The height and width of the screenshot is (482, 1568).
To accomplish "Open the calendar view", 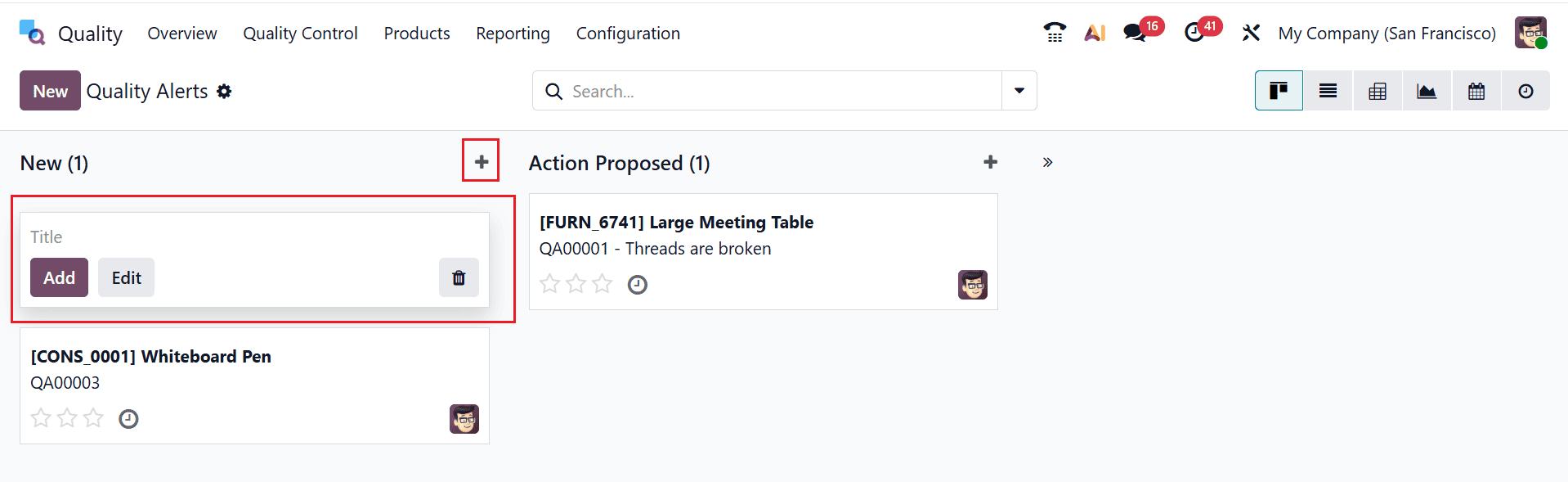I will point(1476,90).
